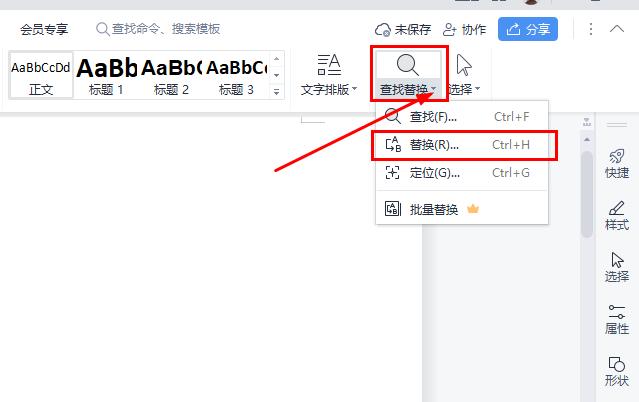The height and width of the screenshot is (402, 639).
Task: Click the Ctrl+H shortcut text
Action: (511, 145)
